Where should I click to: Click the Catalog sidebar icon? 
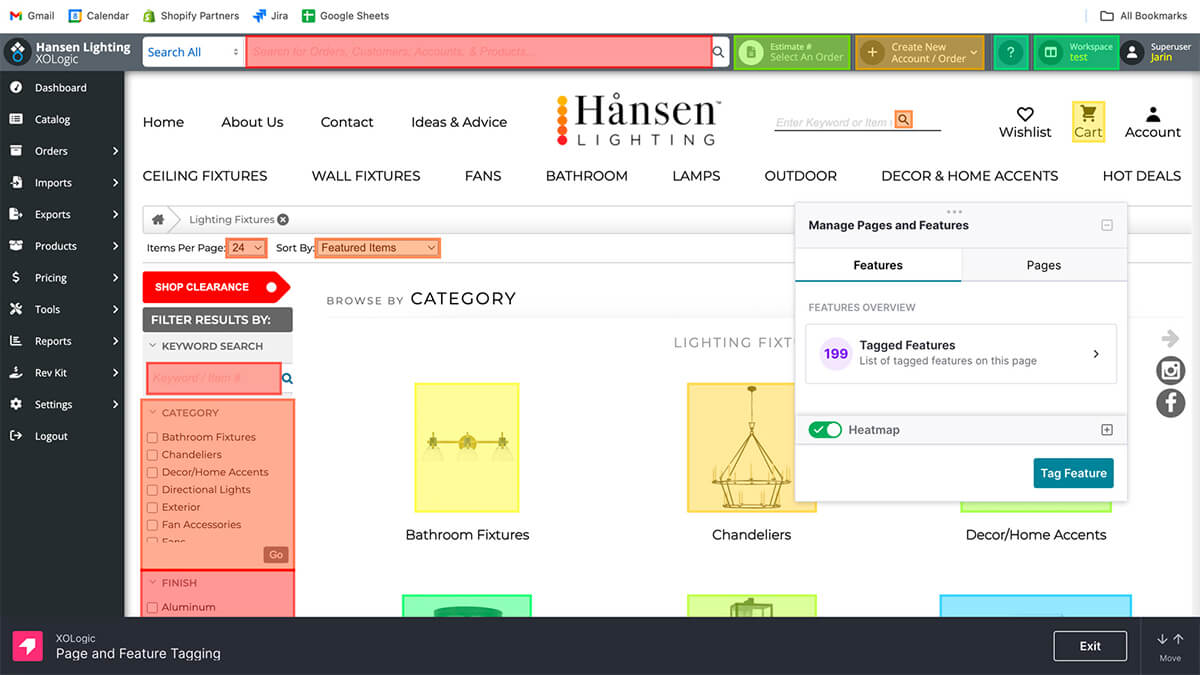[x=16, y=119]
